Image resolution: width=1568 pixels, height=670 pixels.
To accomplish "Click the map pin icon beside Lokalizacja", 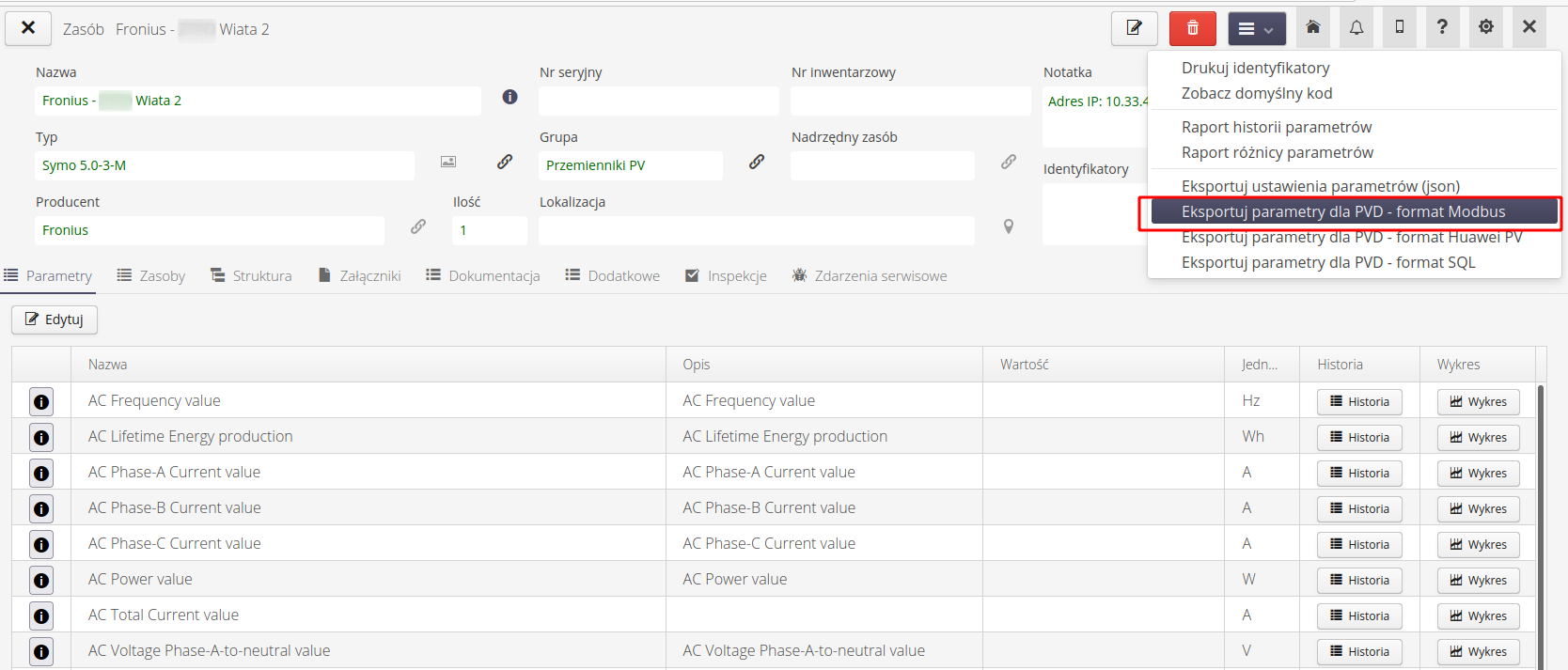I will click(x=1009, y=227).
